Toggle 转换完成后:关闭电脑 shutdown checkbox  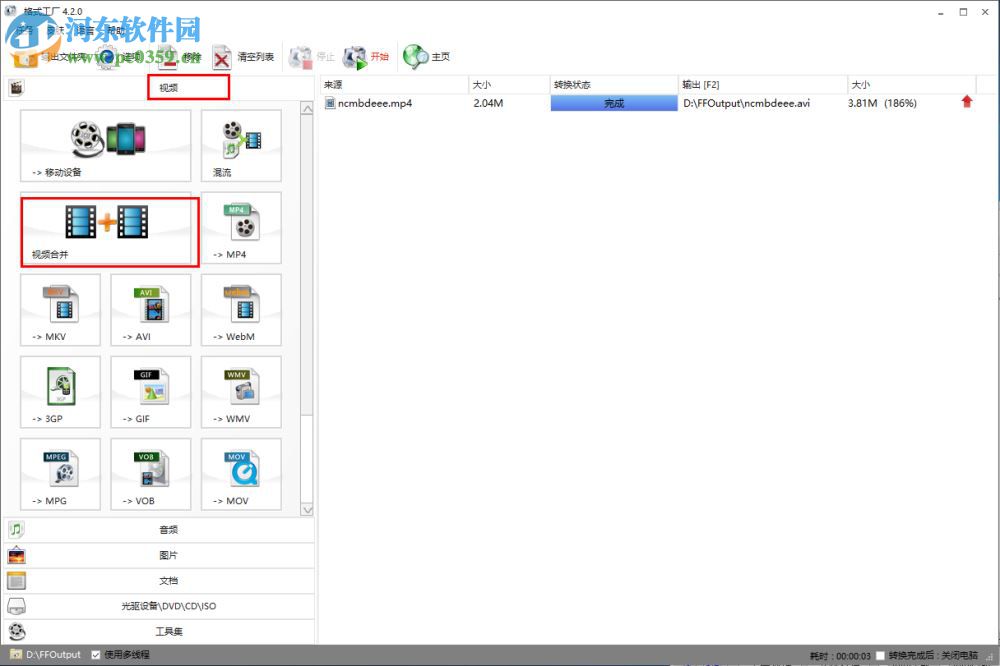click(x=880, y=655)
